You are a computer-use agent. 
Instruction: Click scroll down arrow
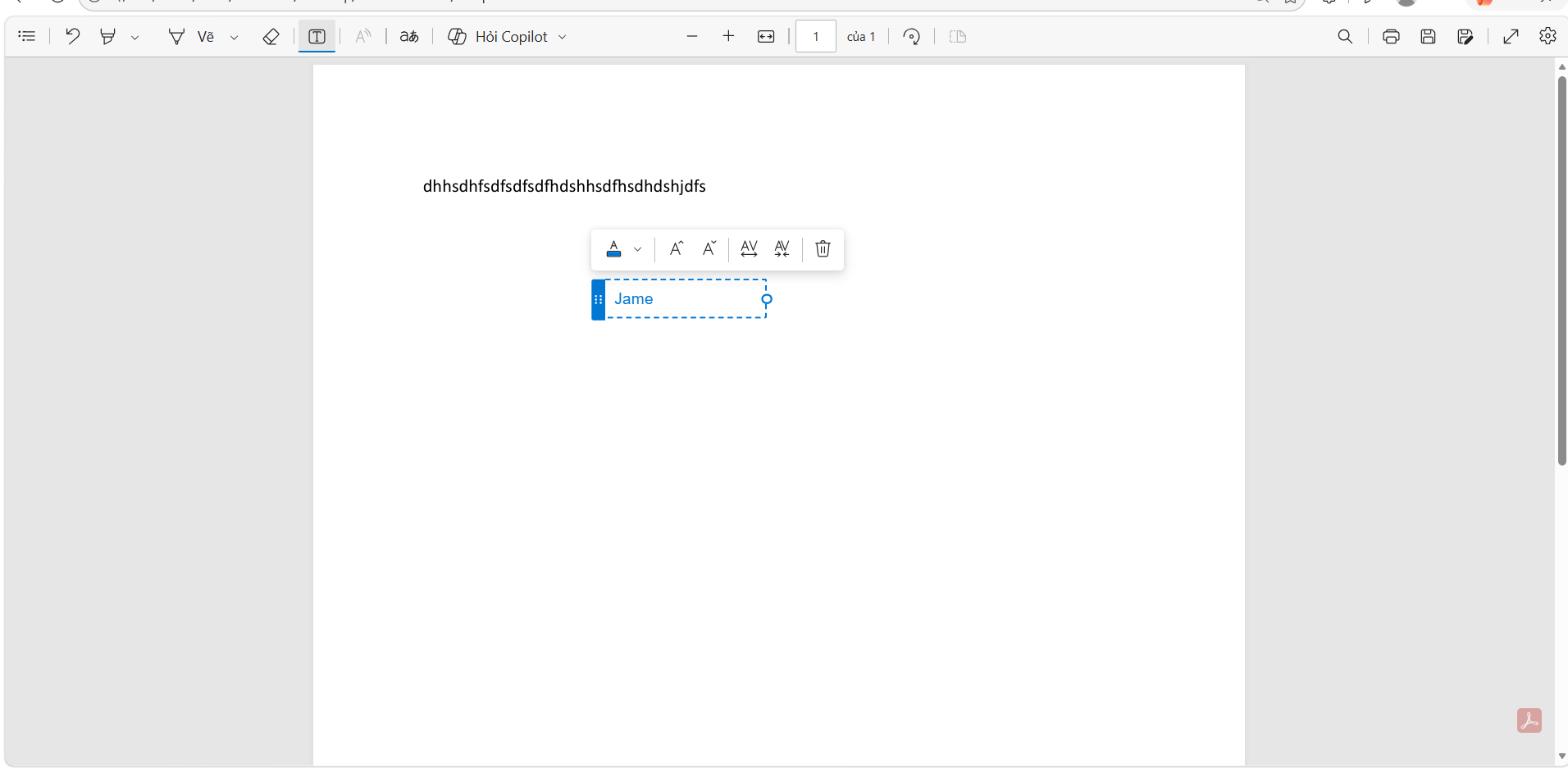1561,756
